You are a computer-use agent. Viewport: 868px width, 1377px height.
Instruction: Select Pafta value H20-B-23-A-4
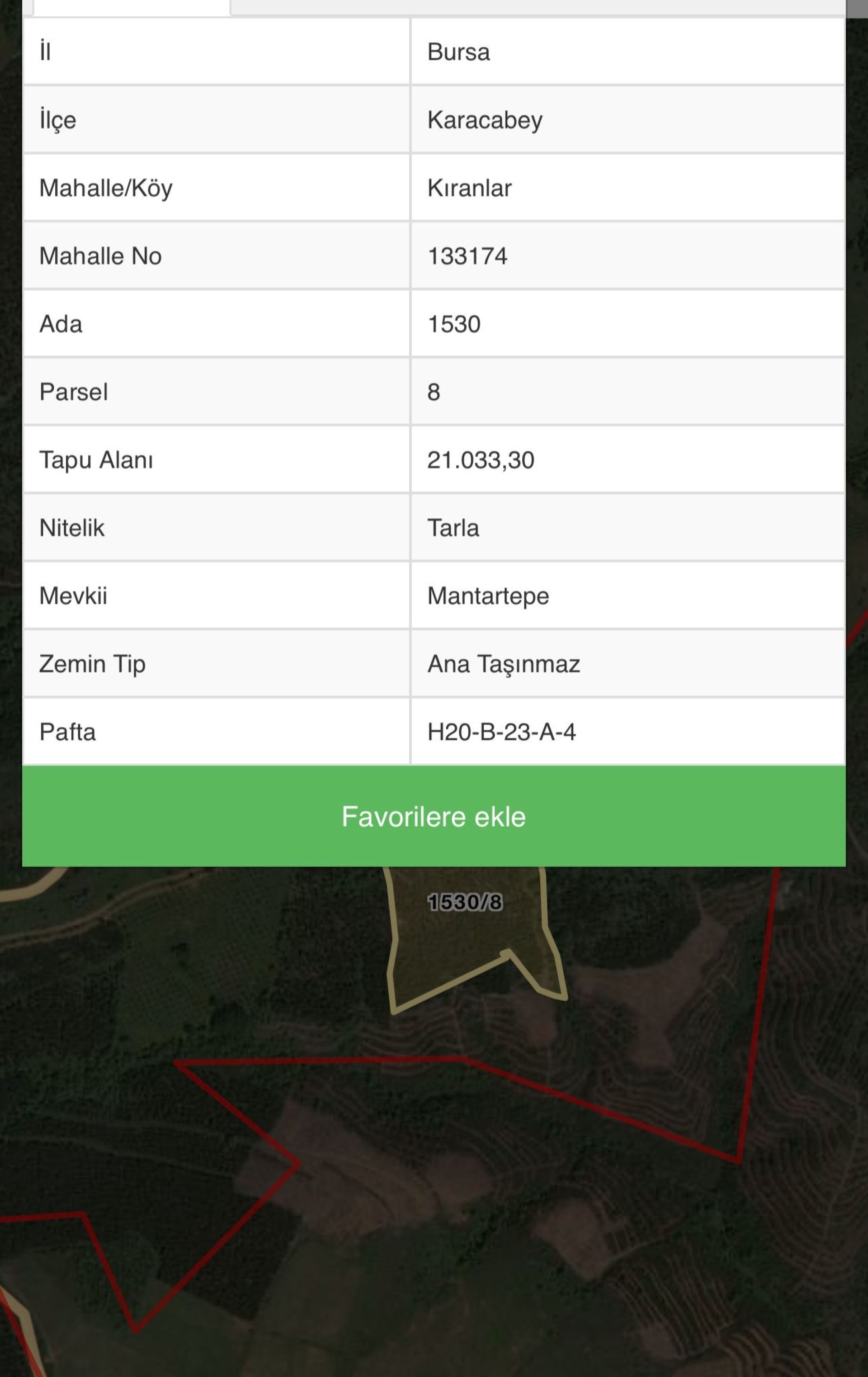(501, 732)
